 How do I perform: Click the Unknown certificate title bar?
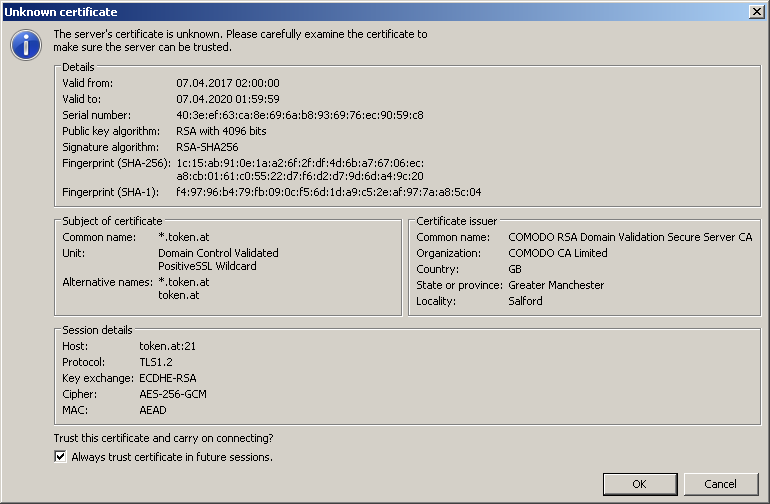(x=300, y=11)
